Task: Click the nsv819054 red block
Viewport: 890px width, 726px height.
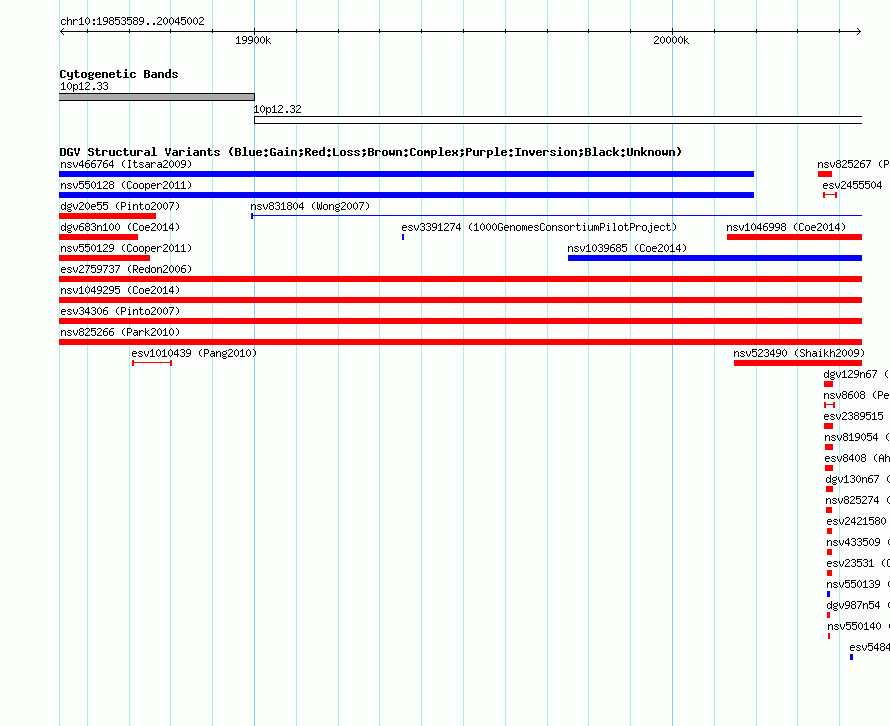Action: [829, 447]
